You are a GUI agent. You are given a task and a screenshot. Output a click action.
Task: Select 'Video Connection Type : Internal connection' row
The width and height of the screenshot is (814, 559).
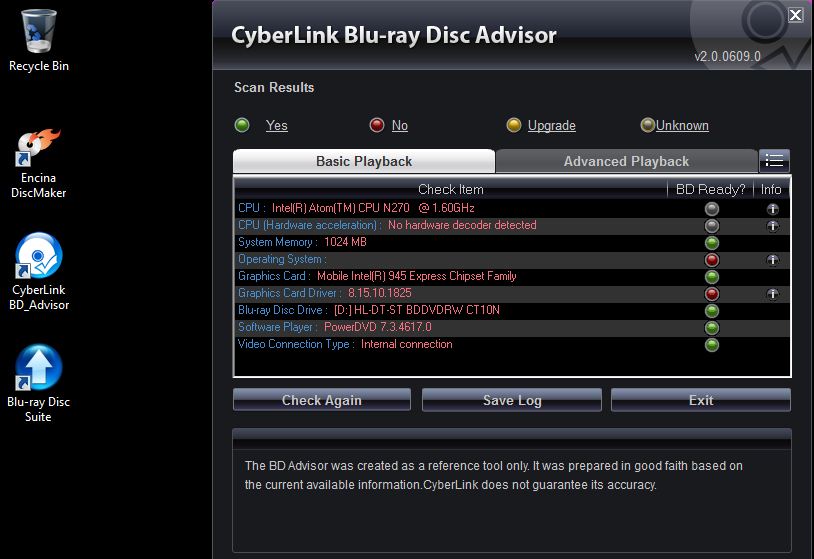512,344
